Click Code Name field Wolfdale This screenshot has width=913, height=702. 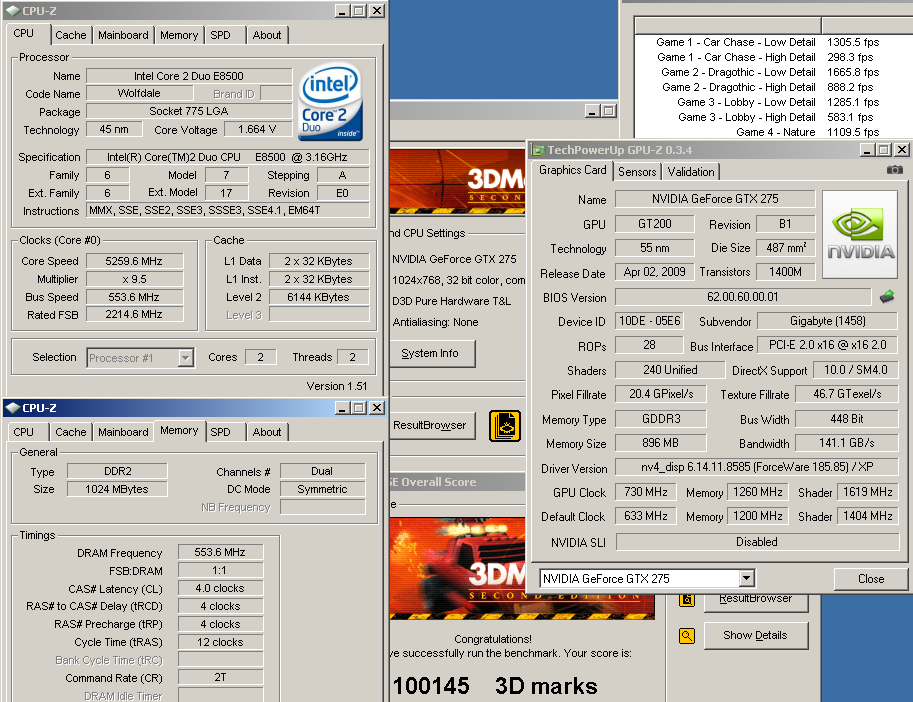[x=139, y=93]
